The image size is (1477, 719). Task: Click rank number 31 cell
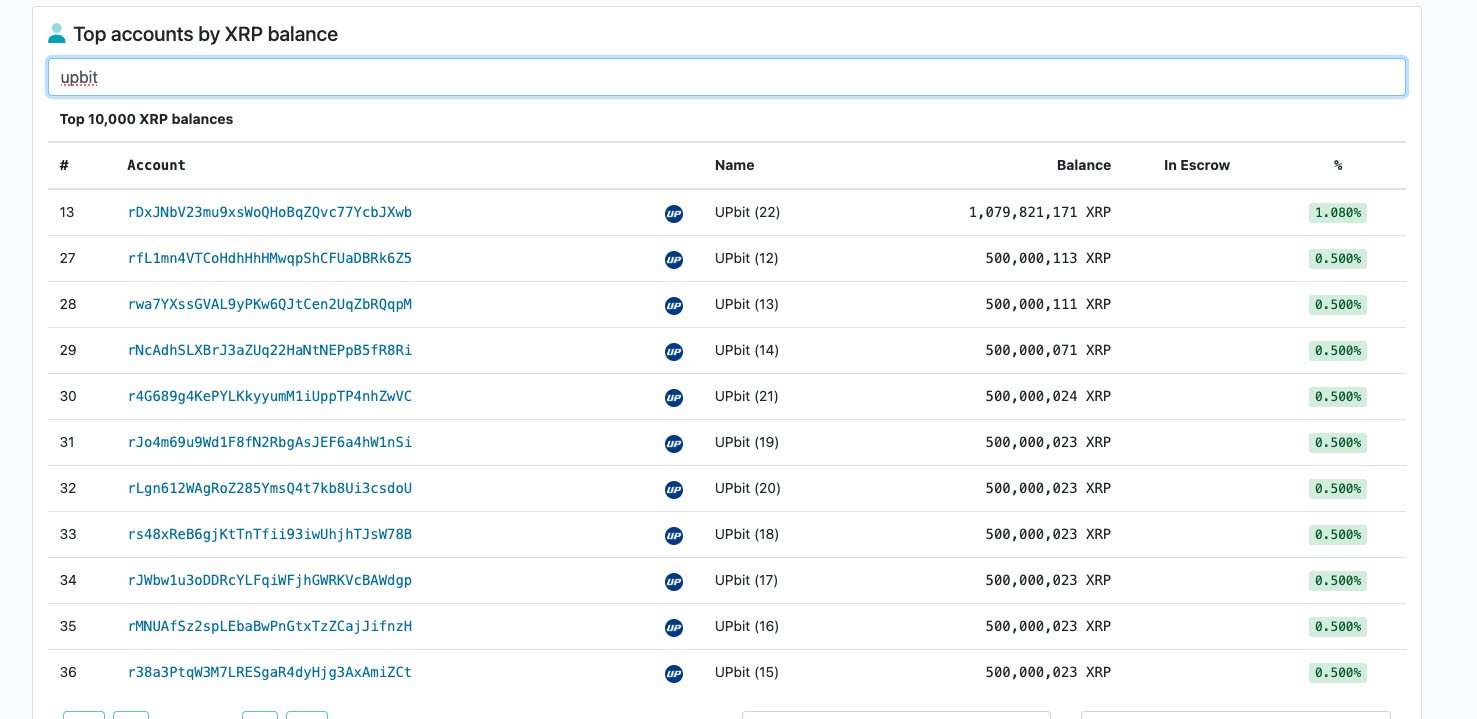pyautogui.click(x=67, y=442)
